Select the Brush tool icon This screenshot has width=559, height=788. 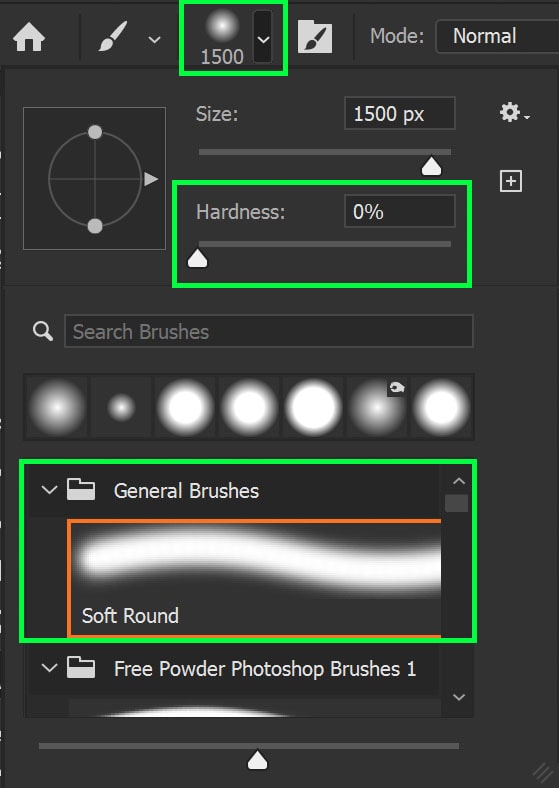point(112,38)
